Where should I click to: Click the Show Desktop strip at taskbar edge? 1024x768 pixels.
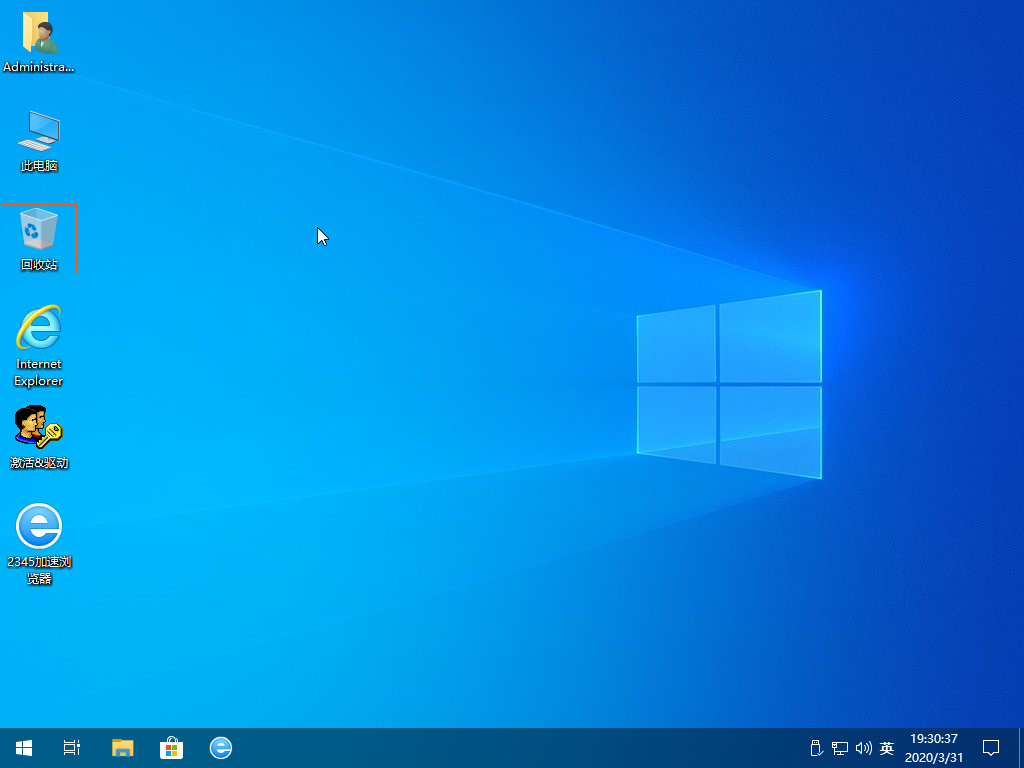coord(1021,748)
